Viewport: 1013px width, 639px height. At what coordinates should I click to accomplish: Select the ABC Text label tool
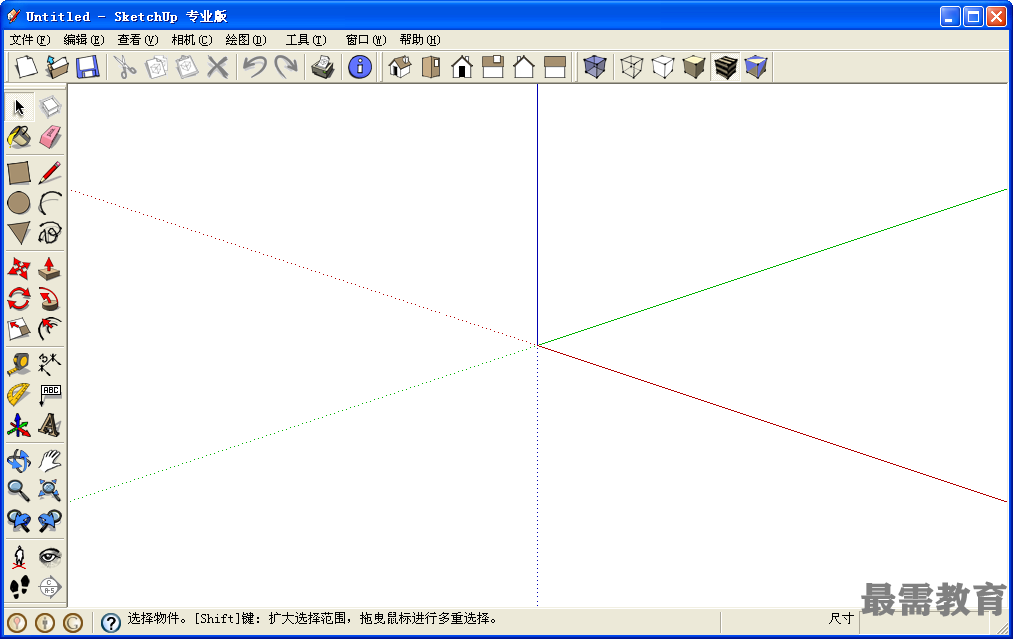pos(50,395)
